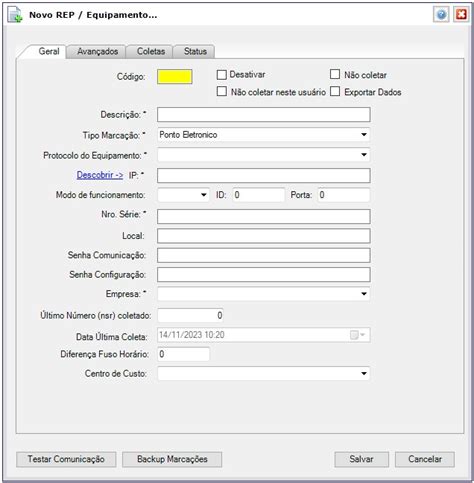This screenshot has height=483, width=474.
Task: Click the Porta input field
Action: click(344, 195)
